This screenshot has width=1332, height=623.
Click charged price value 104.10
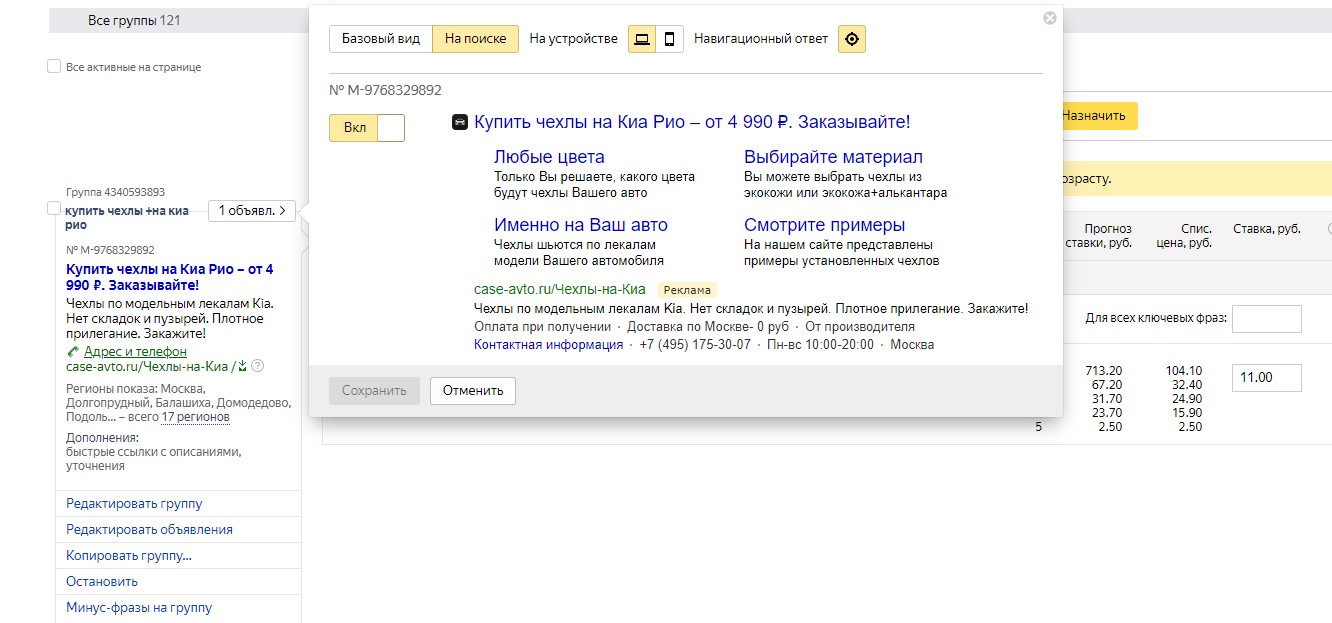1183,371
